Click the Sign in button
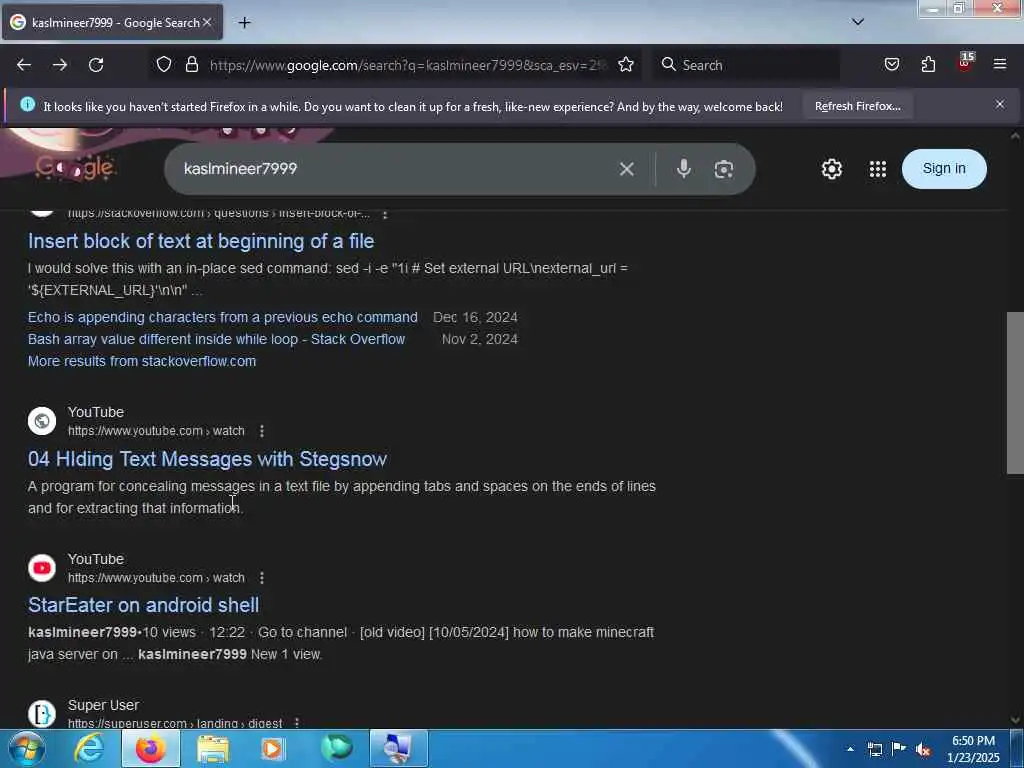Screen dimensions: 1024x768 tap(944, 168)
